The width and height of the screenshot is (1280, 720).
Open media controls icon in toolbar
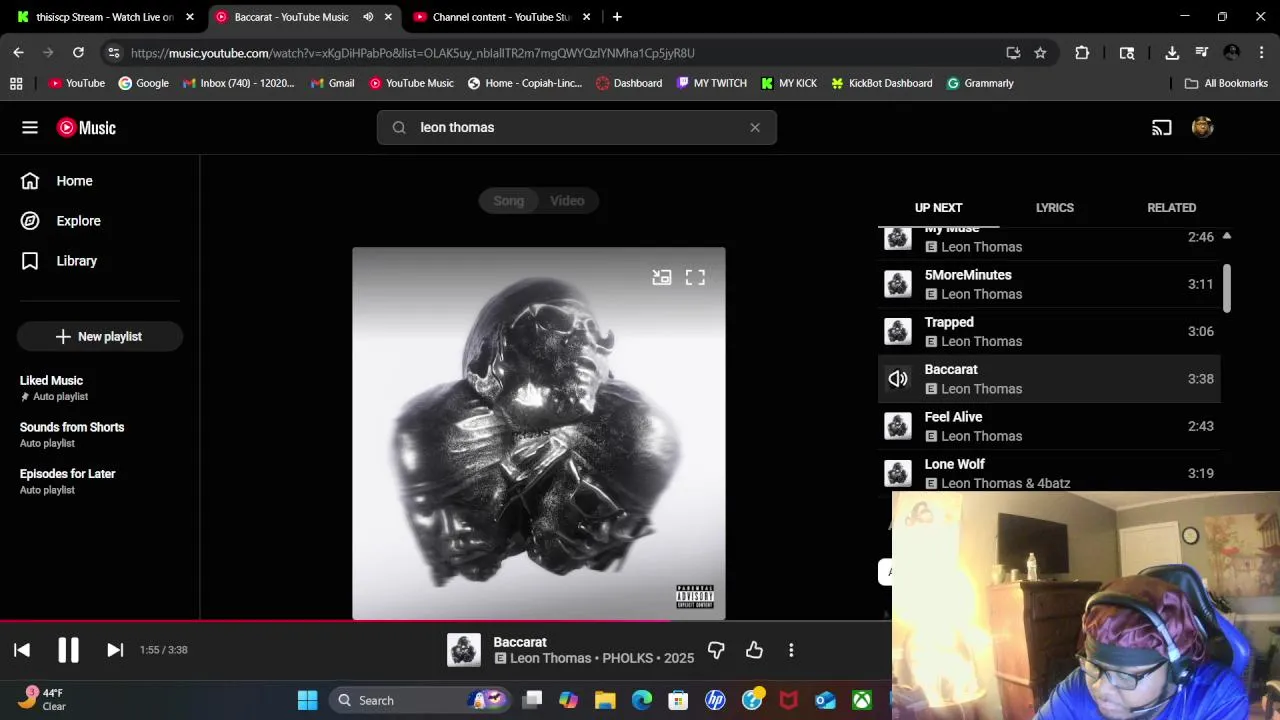(1202, 53)
